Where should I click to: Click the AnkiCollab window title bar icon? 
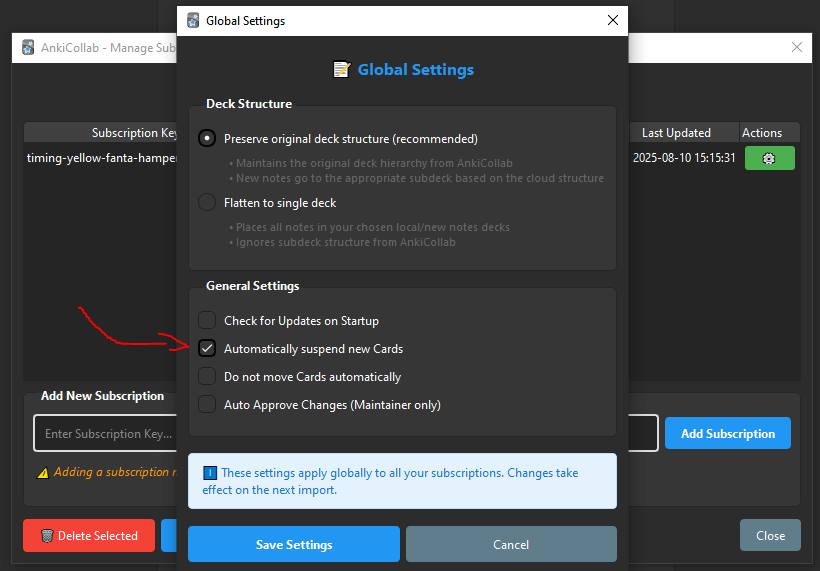pyautogui.click(x=28, y=48)
